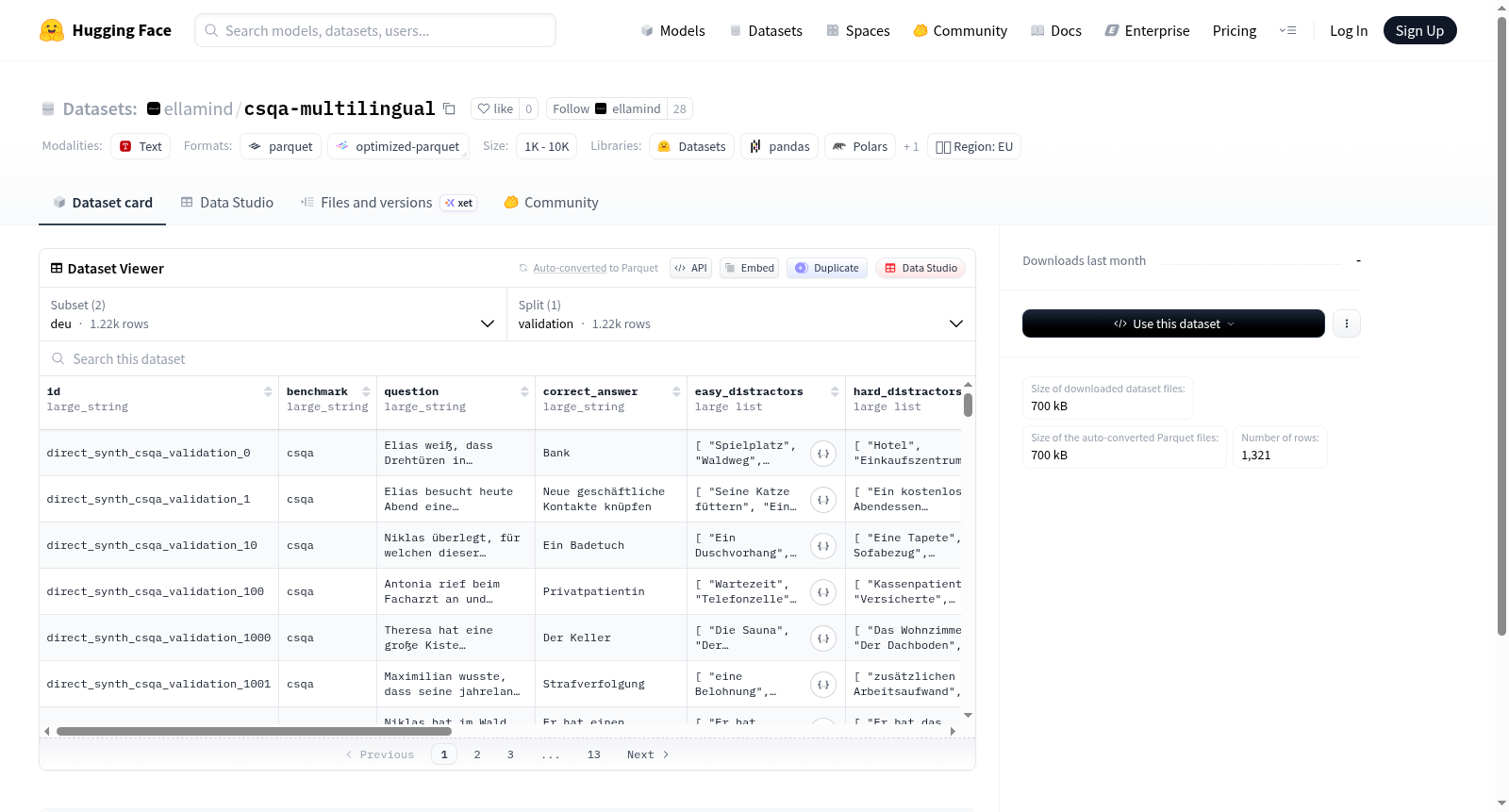1509x812 pixels.
Task: Open the Dataset card tab
Action: pyautogui.click(x=102, y=203)
